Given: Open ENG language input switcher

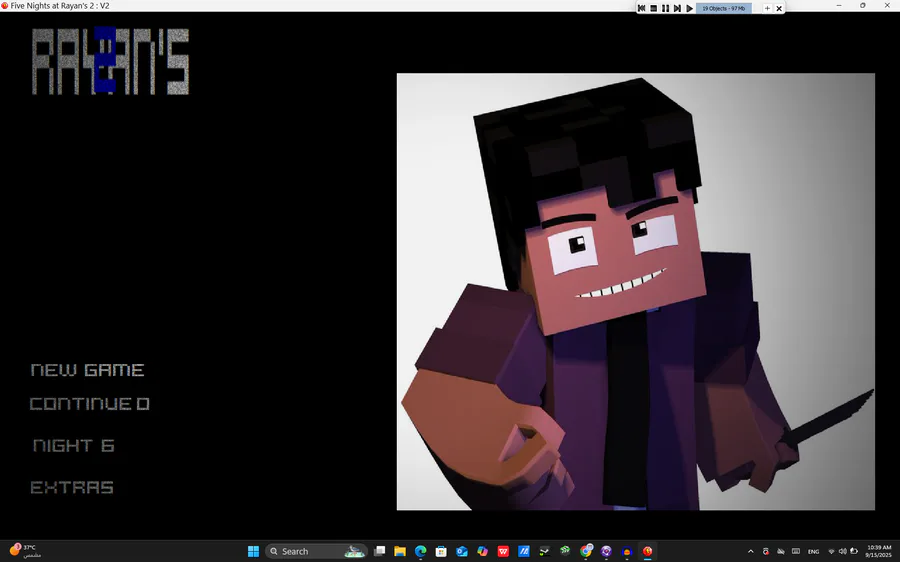Looking at the screenshot, I should coord(813,551).
